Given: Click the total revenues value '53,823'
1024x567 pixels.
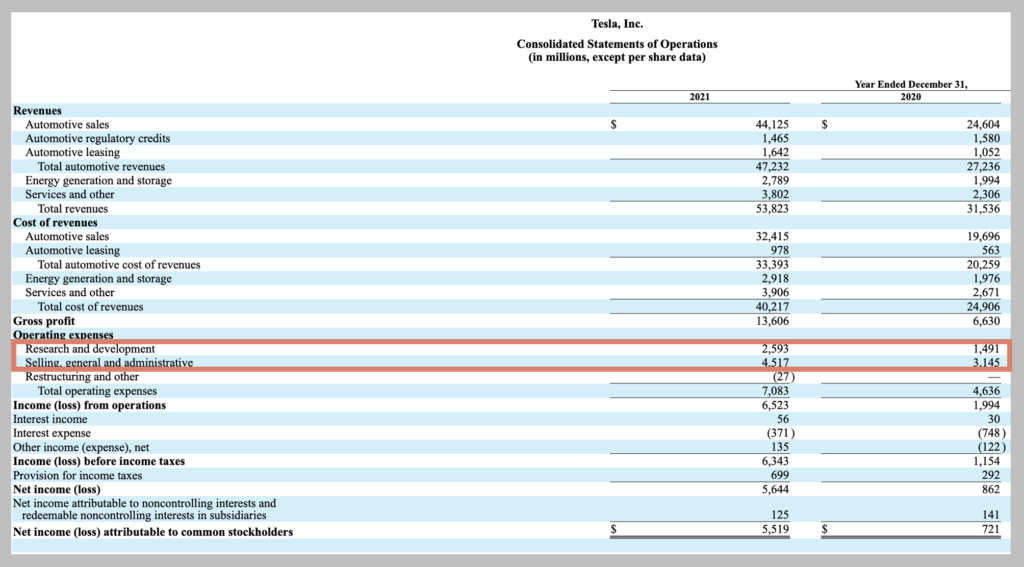Looking at the screenshot, I should [x=772, y=209].
